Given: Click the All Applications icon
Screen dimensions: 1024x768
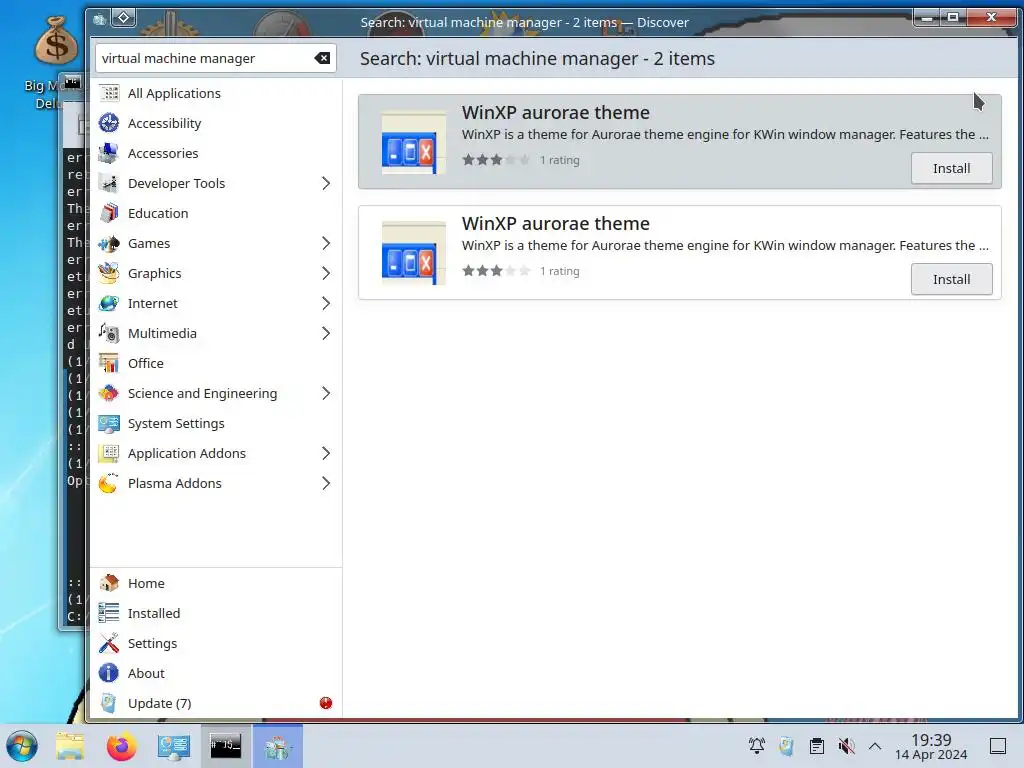Looking at the screenshot, I should tap(109, 93).
